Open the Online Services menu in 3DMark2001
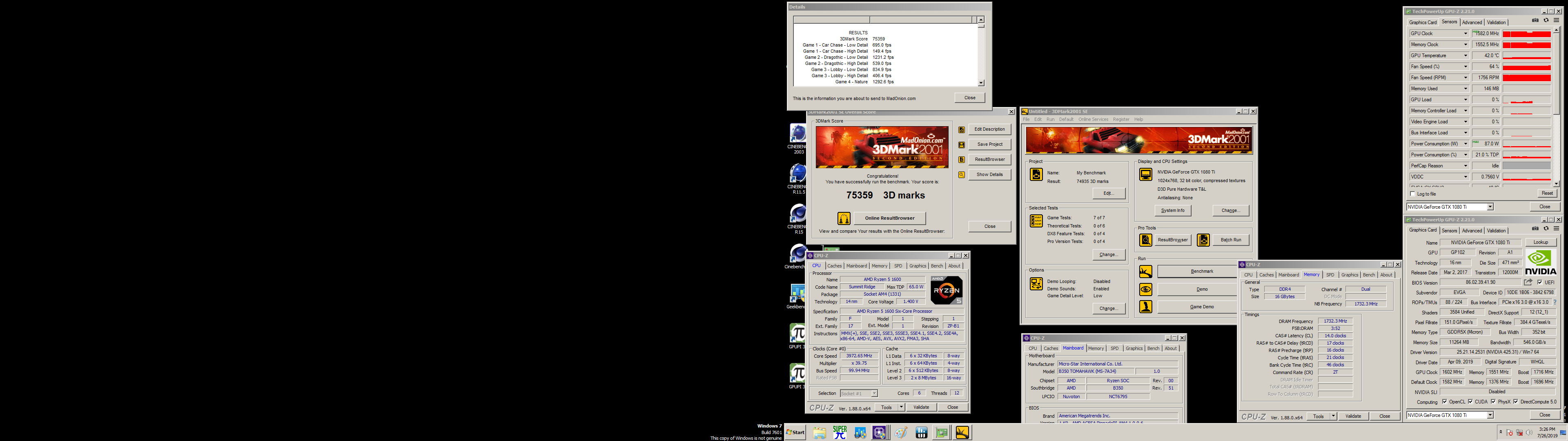 coord(1093,119)
